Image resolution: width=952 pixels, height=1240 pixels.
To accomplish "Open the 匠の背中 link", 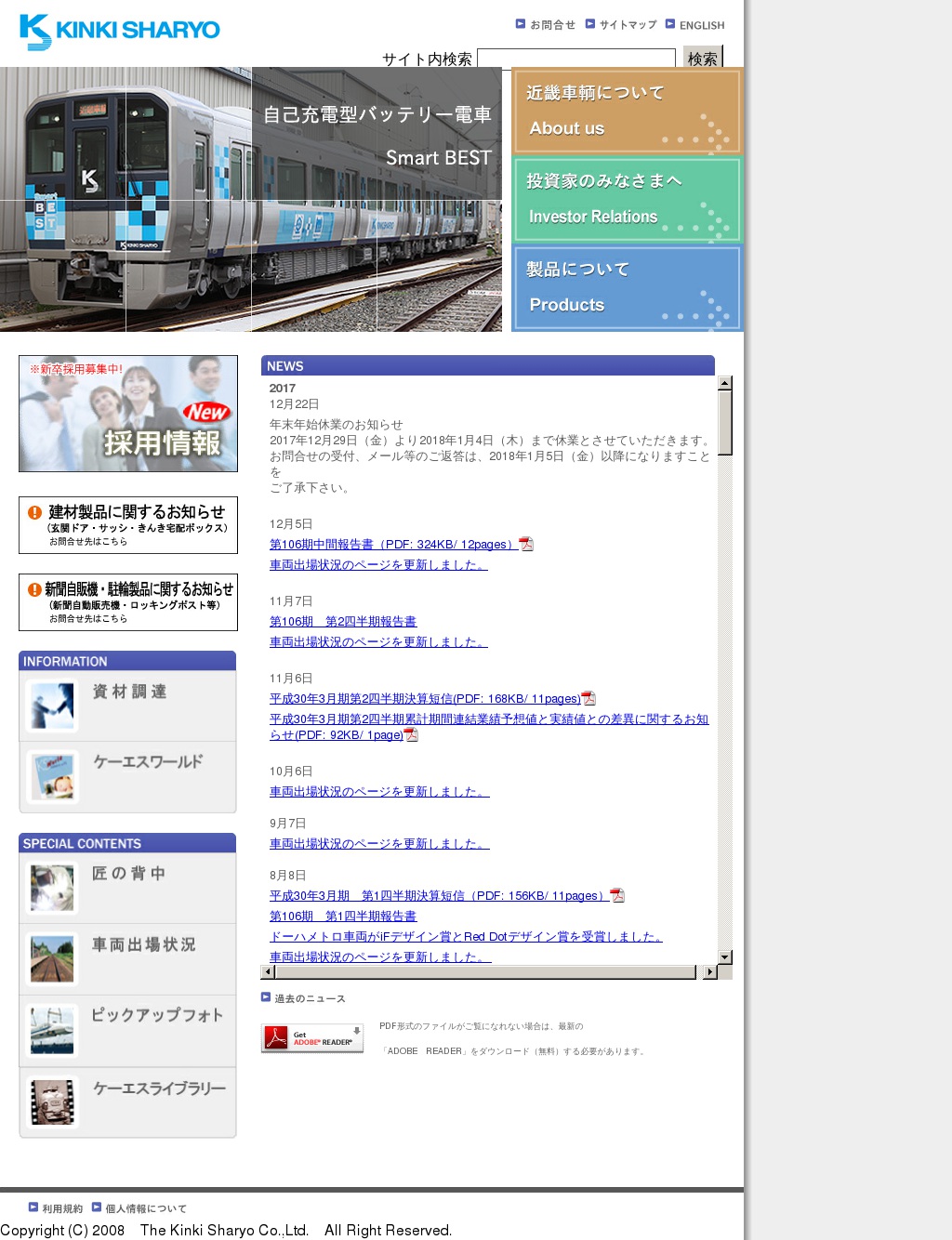I will [128, 873].
